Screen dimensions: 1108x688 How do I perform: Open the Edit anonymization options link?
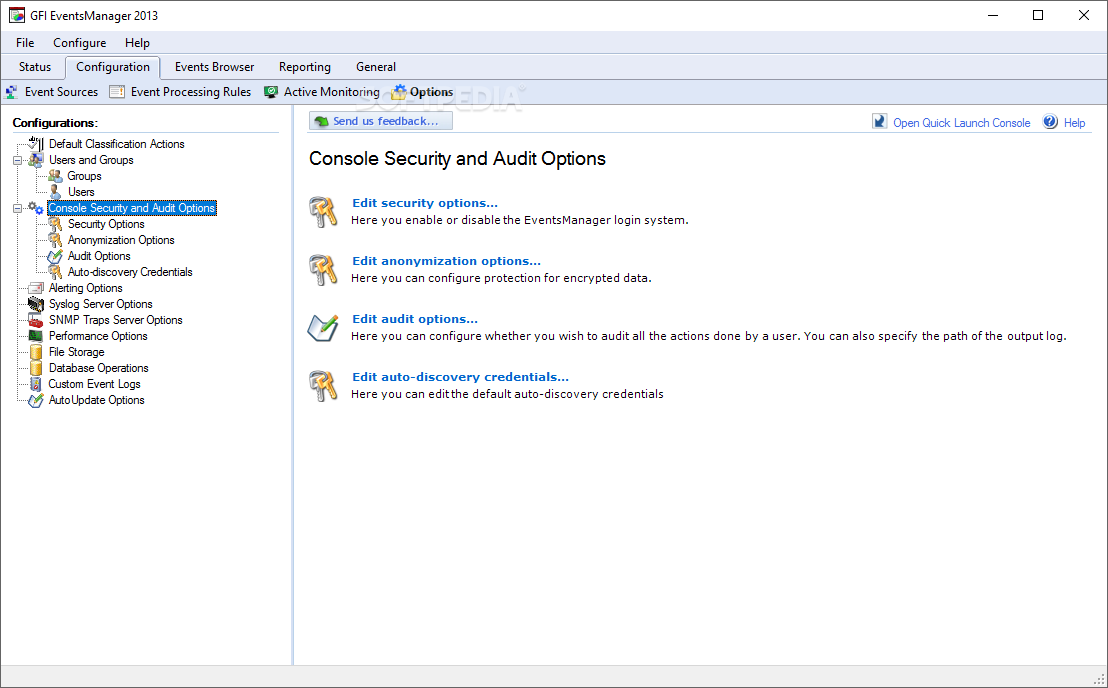[447, 261]
